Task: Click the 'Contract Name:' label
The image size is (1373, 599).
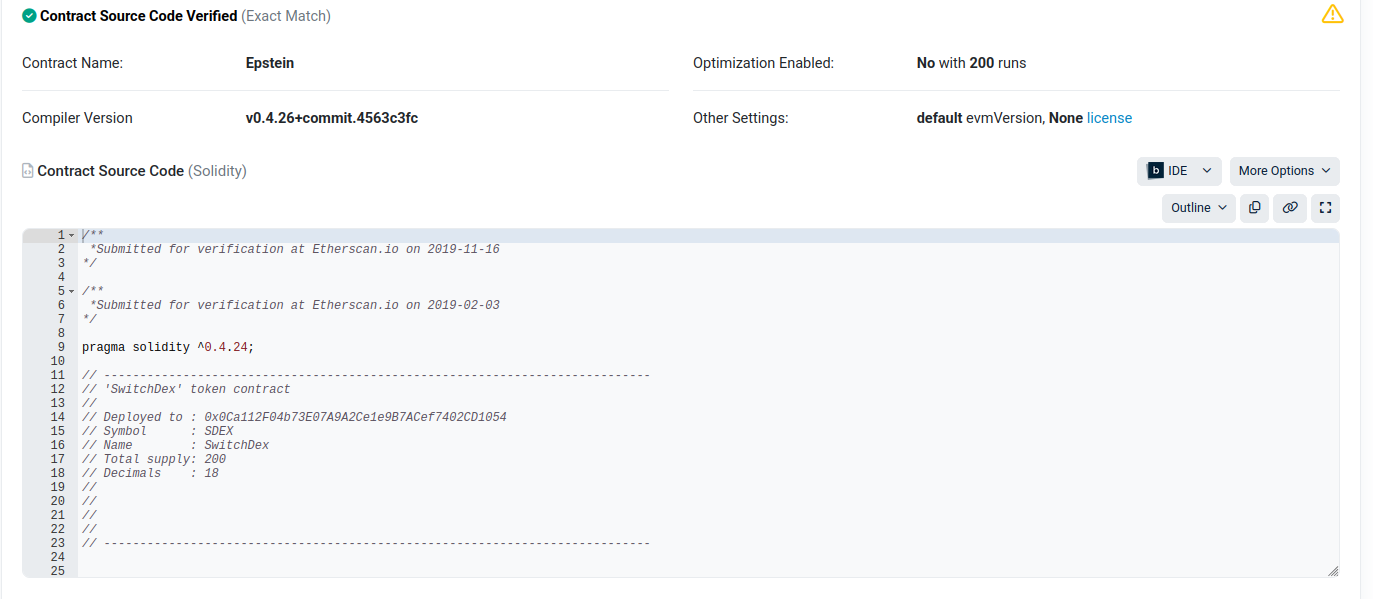Action: [72, 63]
